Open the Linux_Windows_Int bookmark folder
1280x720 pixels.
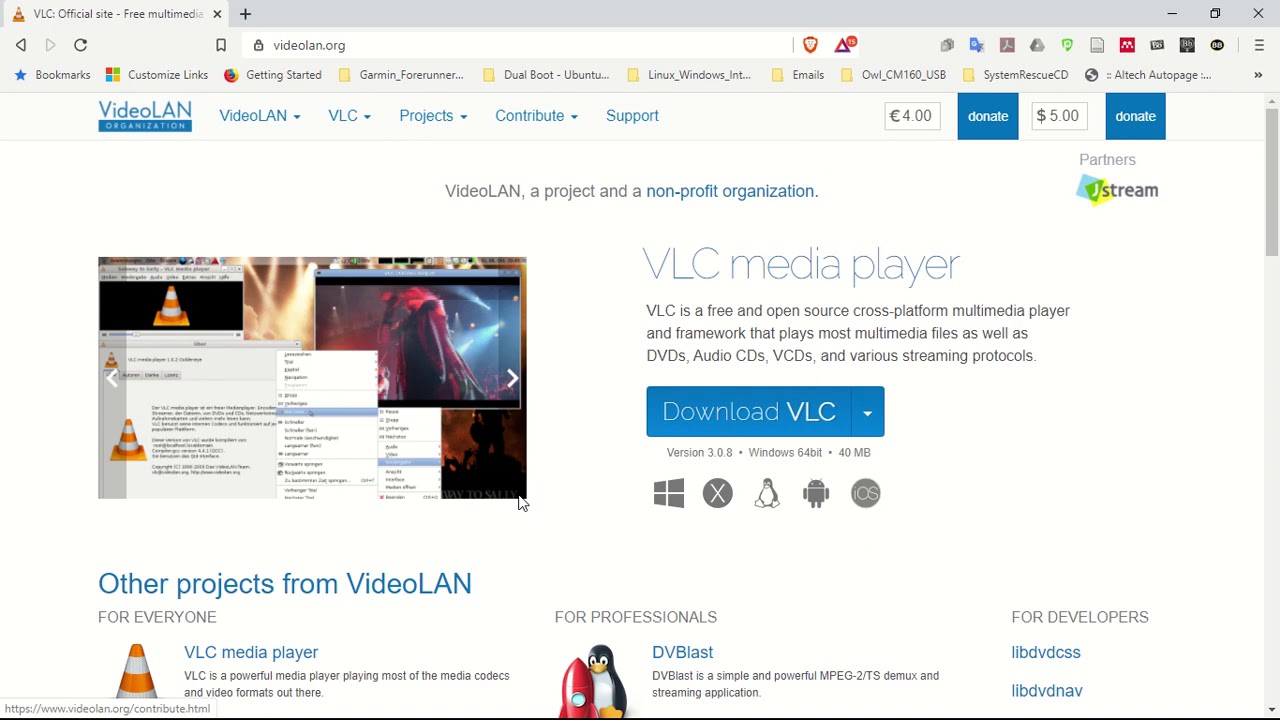click(x=688, y=75)
